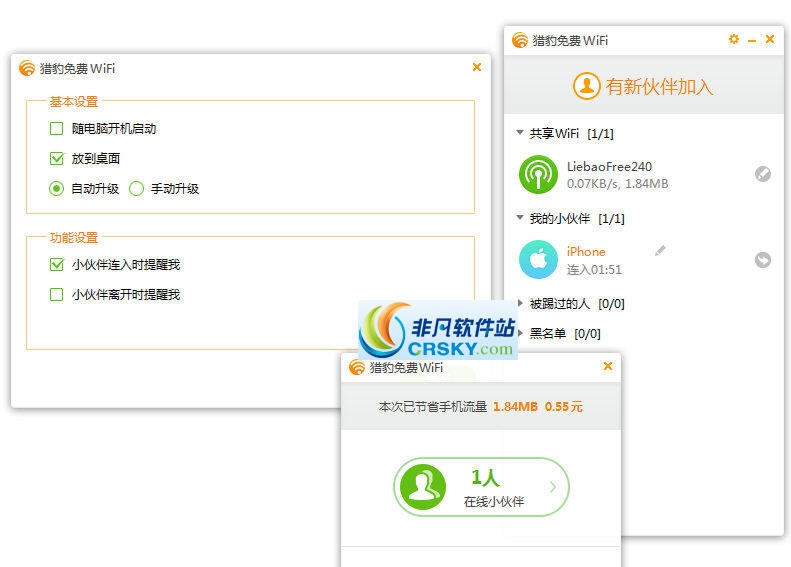This screenshot has height=567, width=791.
Task: Close the settings dialog window
Action: click(477, 67)
